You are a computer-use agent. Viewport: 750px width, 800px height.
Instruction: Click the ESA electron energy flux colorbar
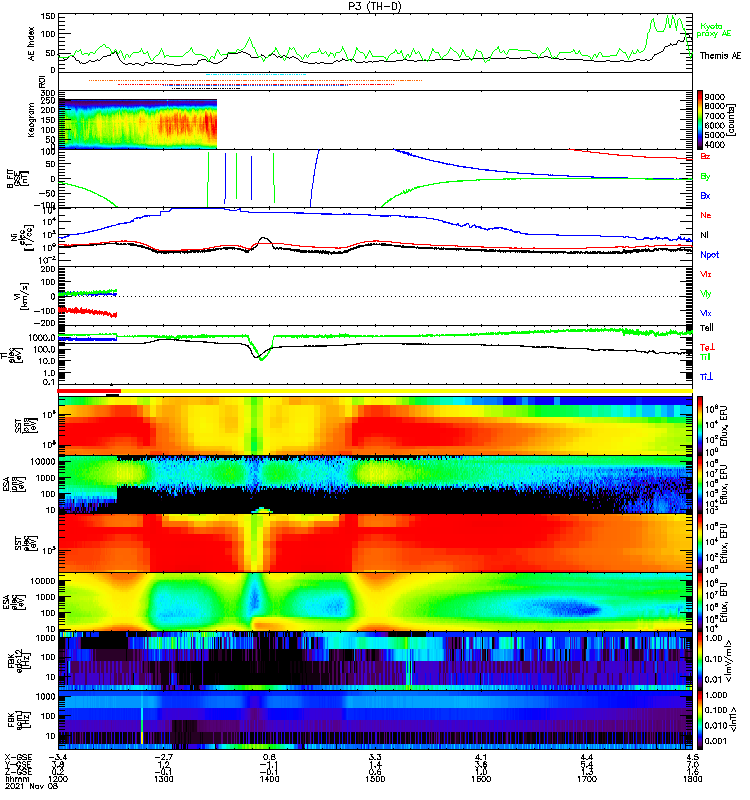coord(700,602)
